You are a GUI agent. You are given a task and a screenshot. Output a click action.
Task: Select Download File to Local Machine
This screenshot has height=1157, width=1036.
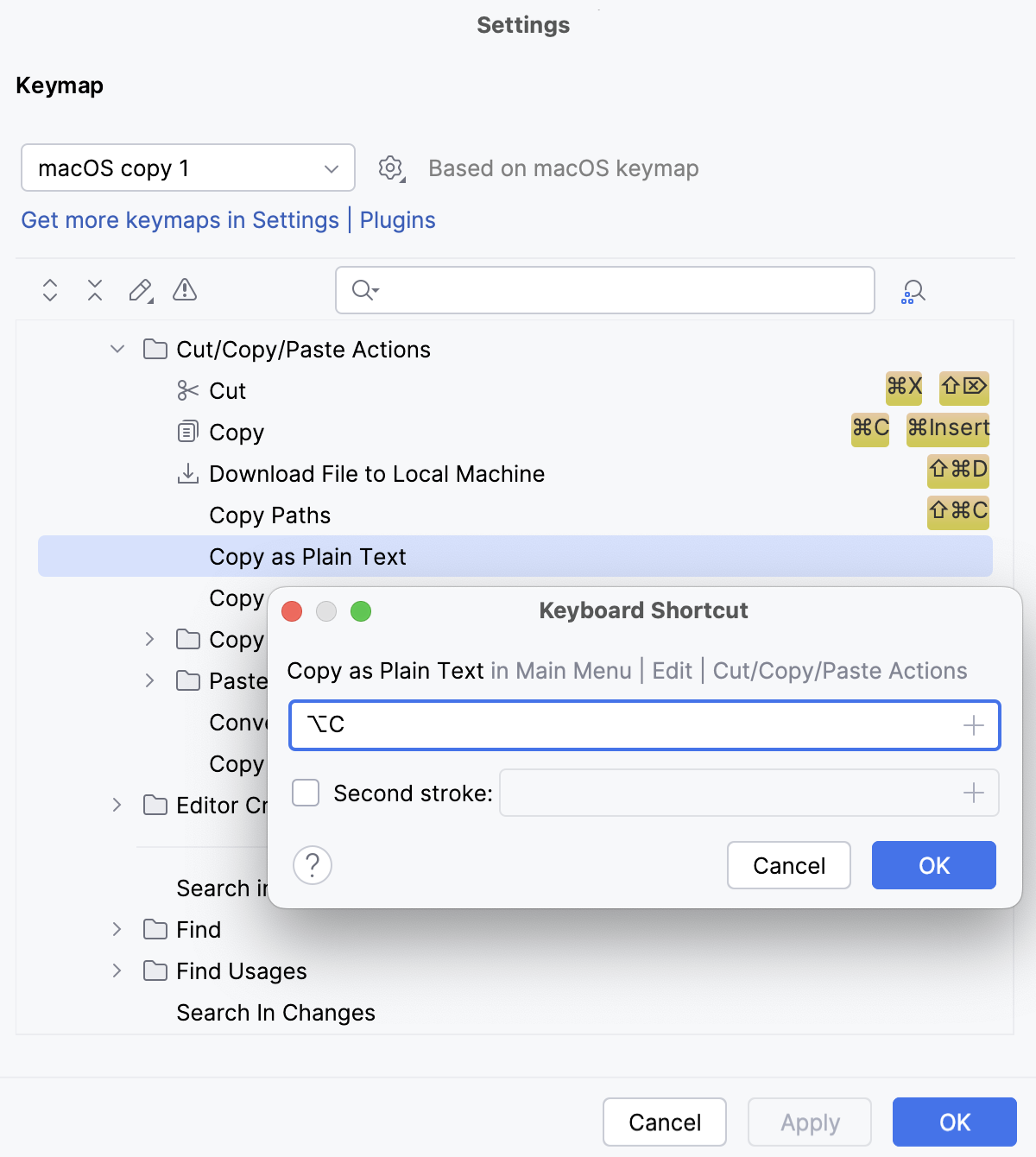point(376,474)
